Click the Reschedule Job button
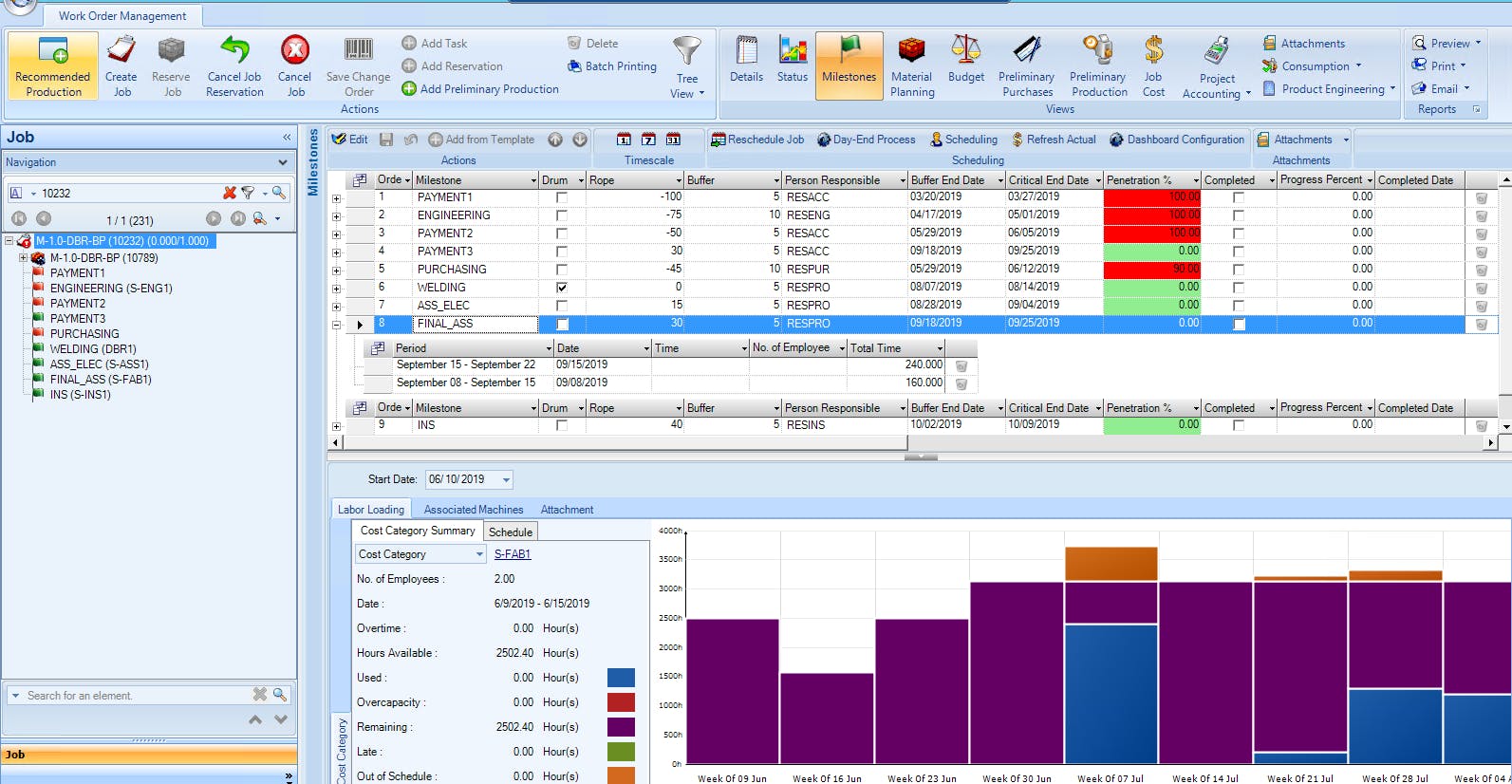The height and width of the screenshot is (784, 1512). 757,140
